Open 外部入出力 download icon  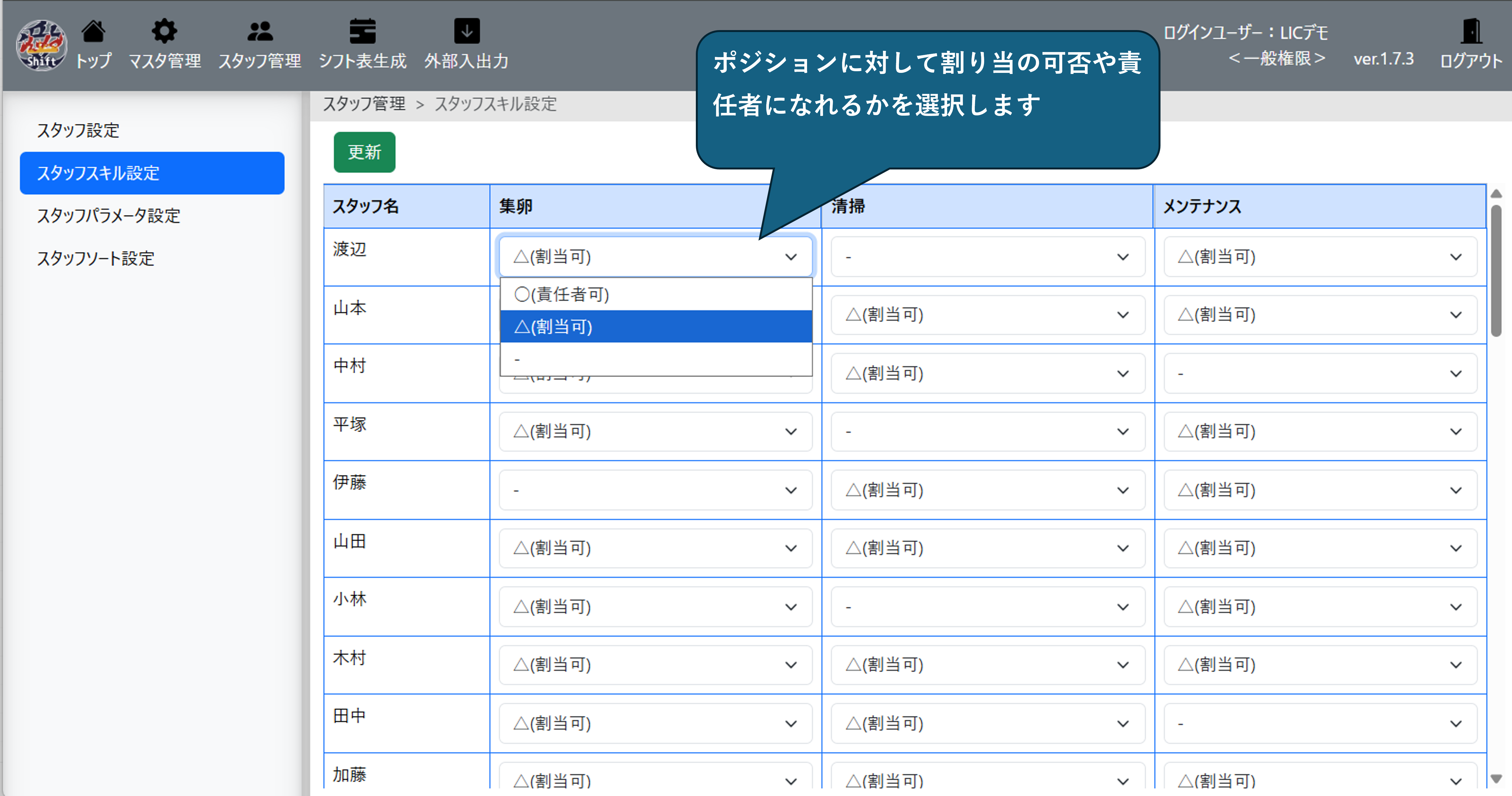click(467, 31)
